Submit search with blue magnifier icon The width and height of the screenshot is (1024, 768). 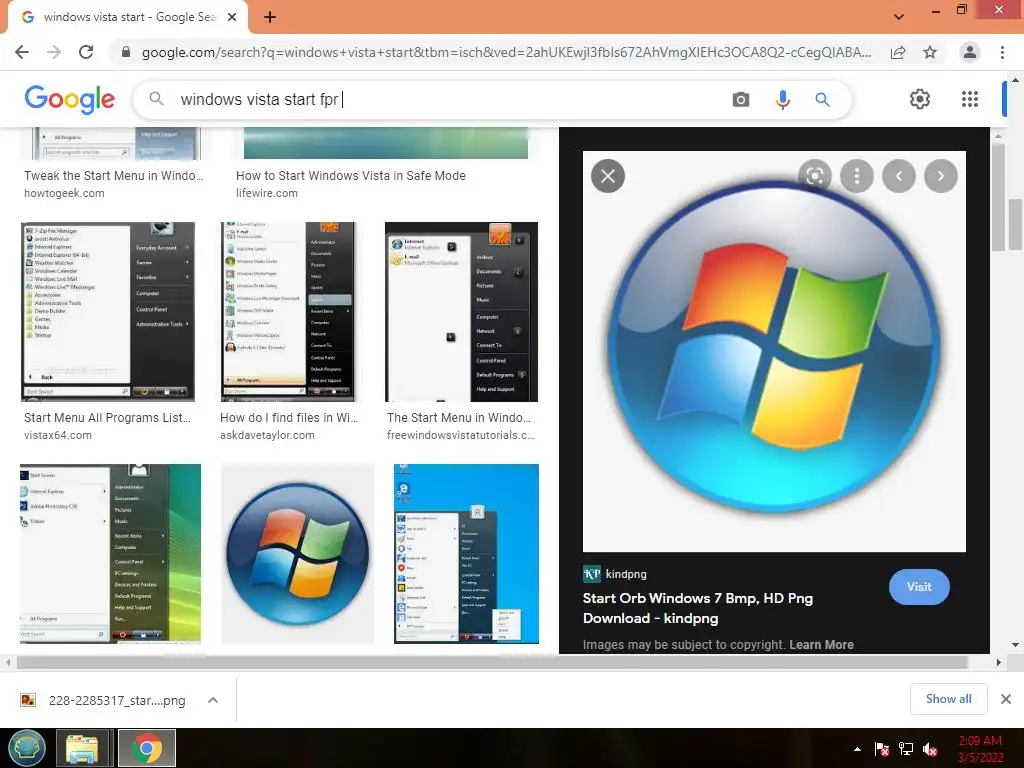pyautogui.click(x=822, y=99)
